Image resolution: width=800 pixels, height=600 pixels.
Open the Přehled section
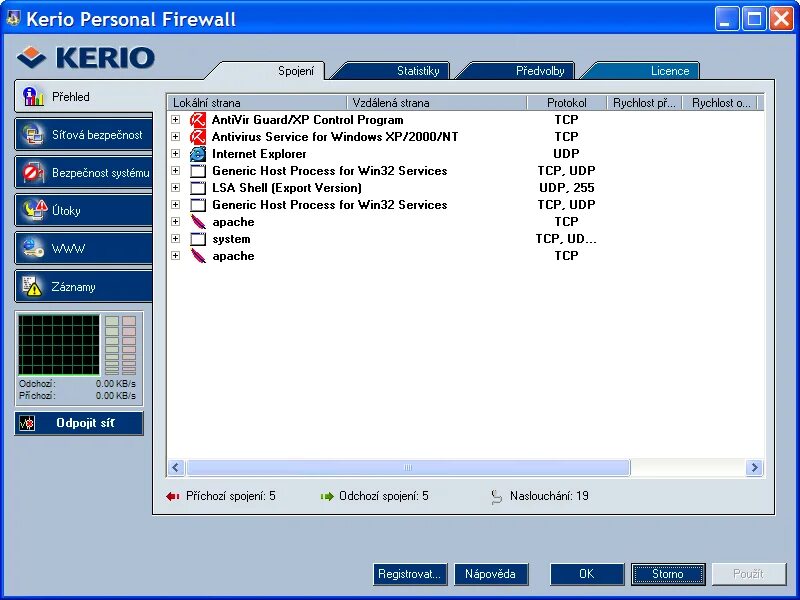pyautogui.click(x=84, y=96)
